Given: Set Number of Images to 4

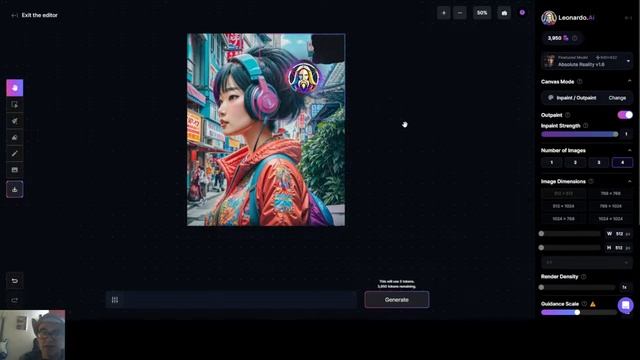Looking at the screenshot, I should click(x=622, y=162).
